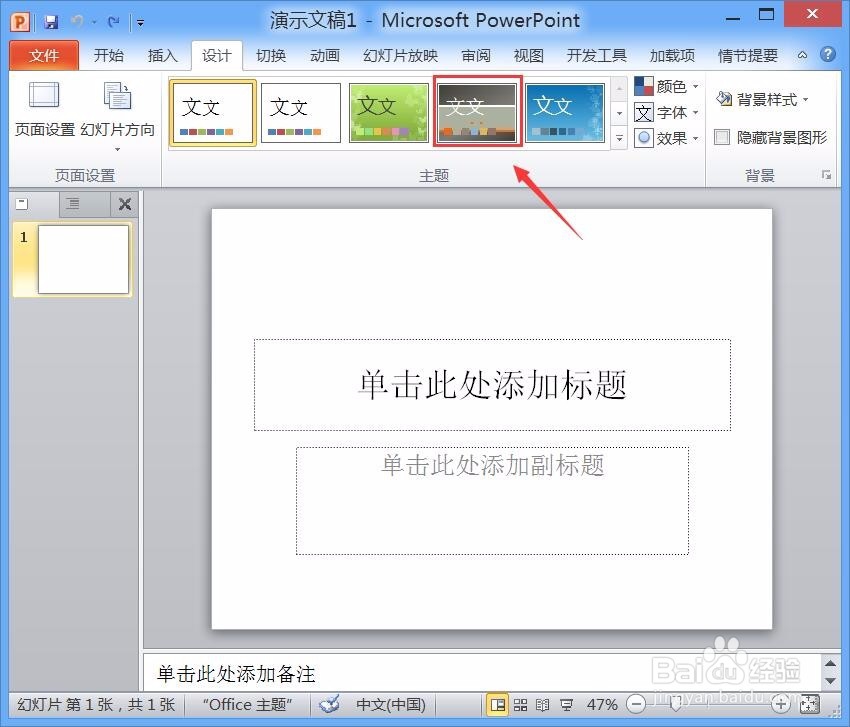
Task: Click the Redo icon in title bar
Action: 113,22
